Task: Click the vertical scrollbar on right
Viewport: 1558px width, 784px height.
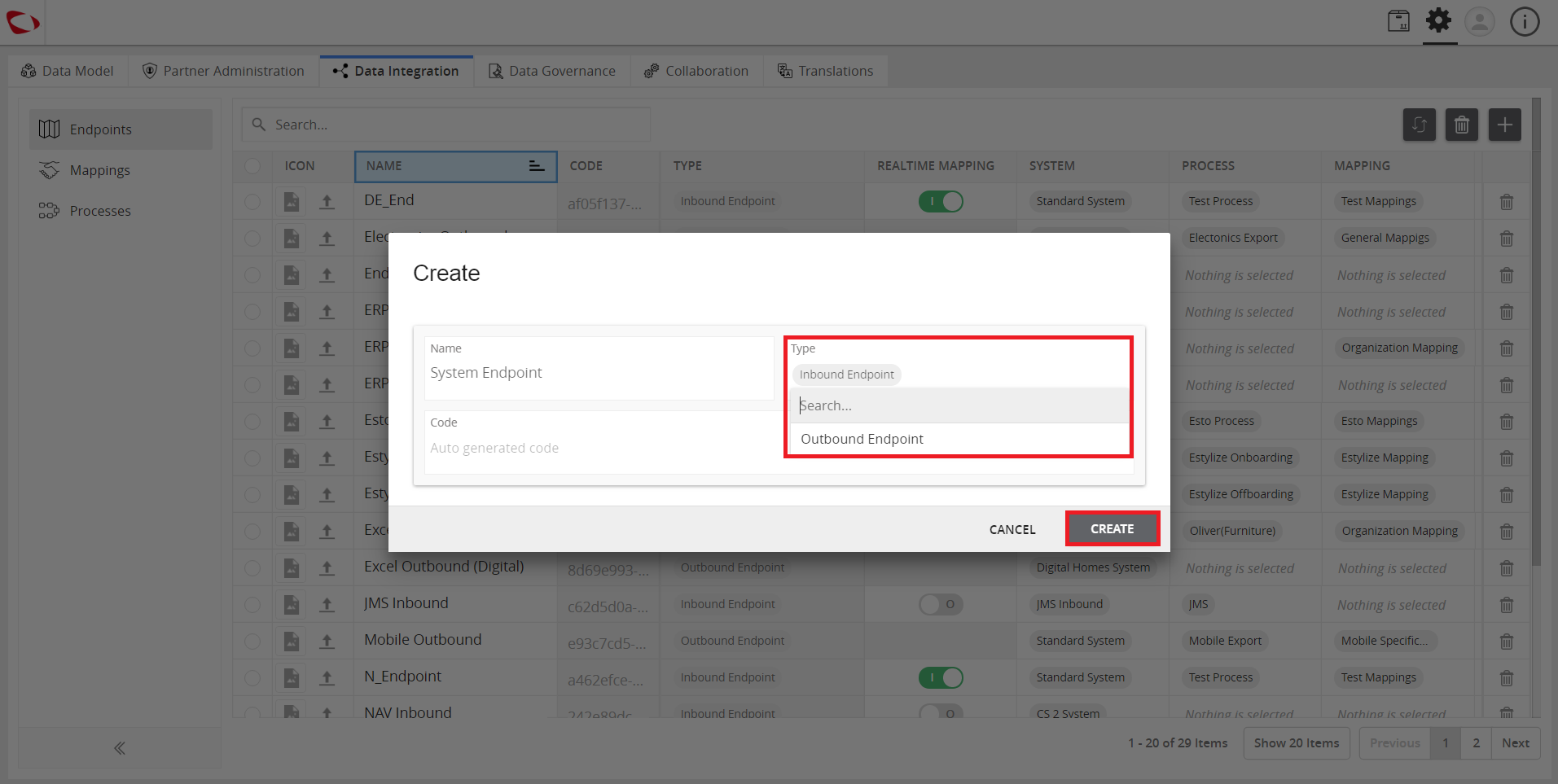Action: tap(1536, 331)
